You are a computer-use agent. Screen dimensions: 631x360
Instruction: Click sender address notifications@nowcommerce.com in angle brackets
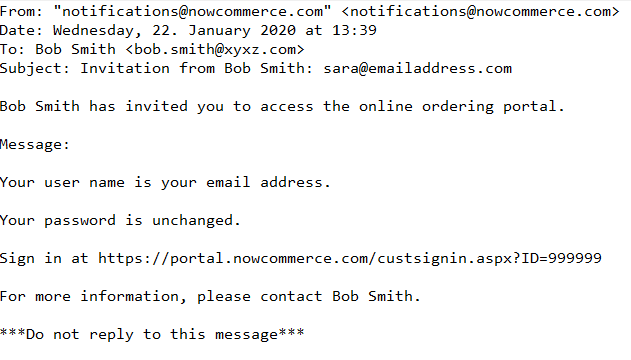click(x=480, y=12)
